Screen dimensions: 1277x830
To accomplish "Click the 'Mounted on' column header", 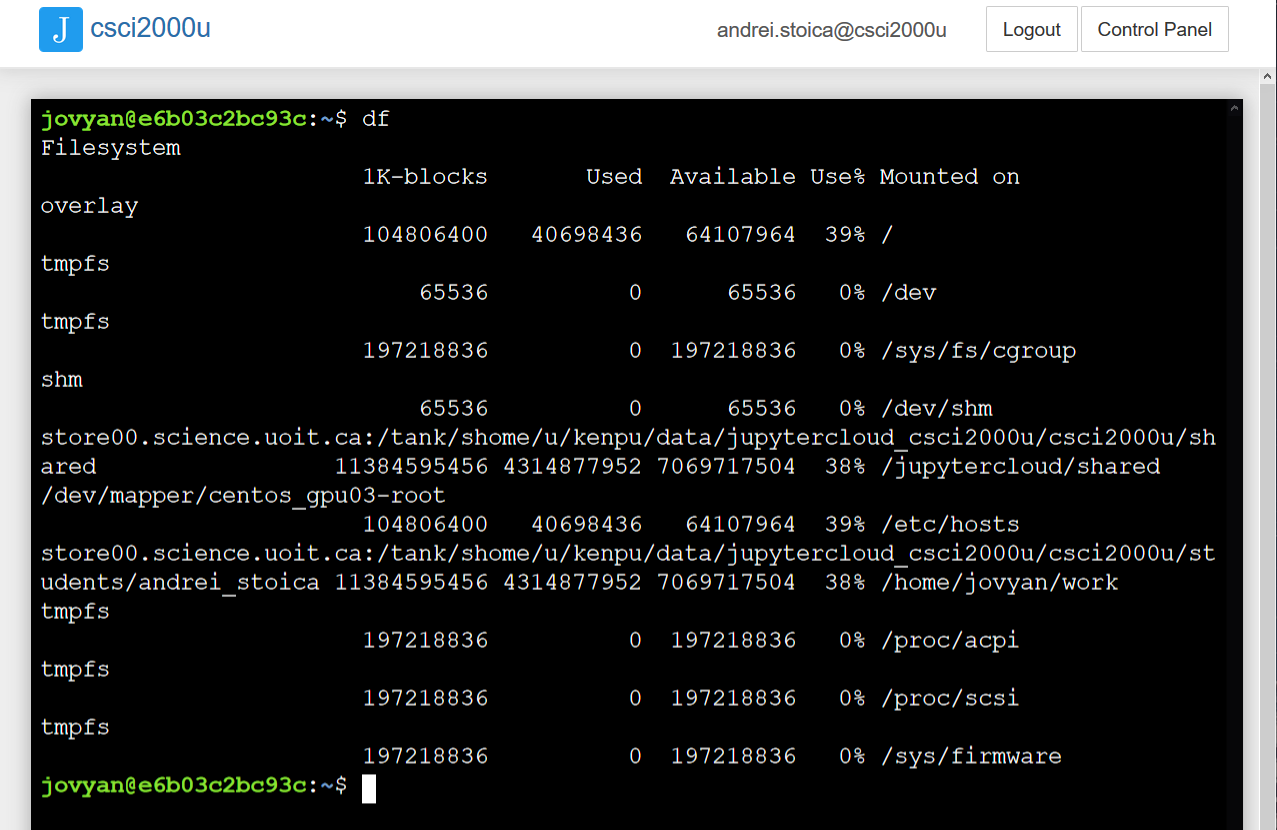I will coord(949,177).
